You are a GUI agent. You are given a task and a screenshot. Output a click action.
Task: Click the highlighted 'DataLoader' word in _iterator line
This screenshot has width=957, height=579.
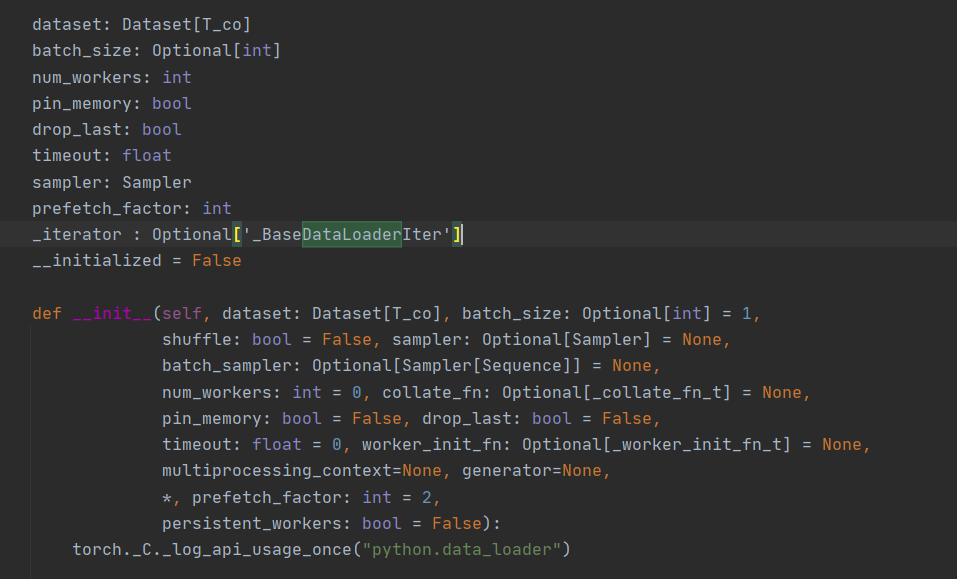(352, 234)
